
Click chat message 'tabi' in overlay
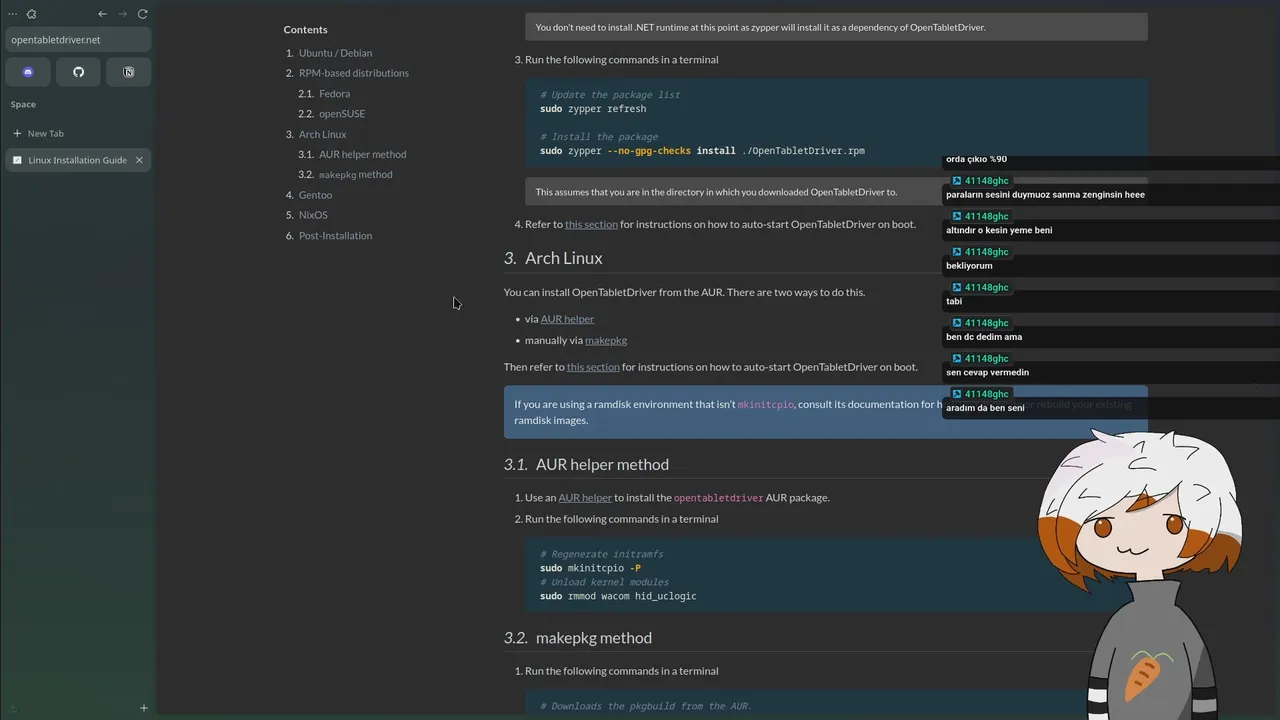click(954, 301)
